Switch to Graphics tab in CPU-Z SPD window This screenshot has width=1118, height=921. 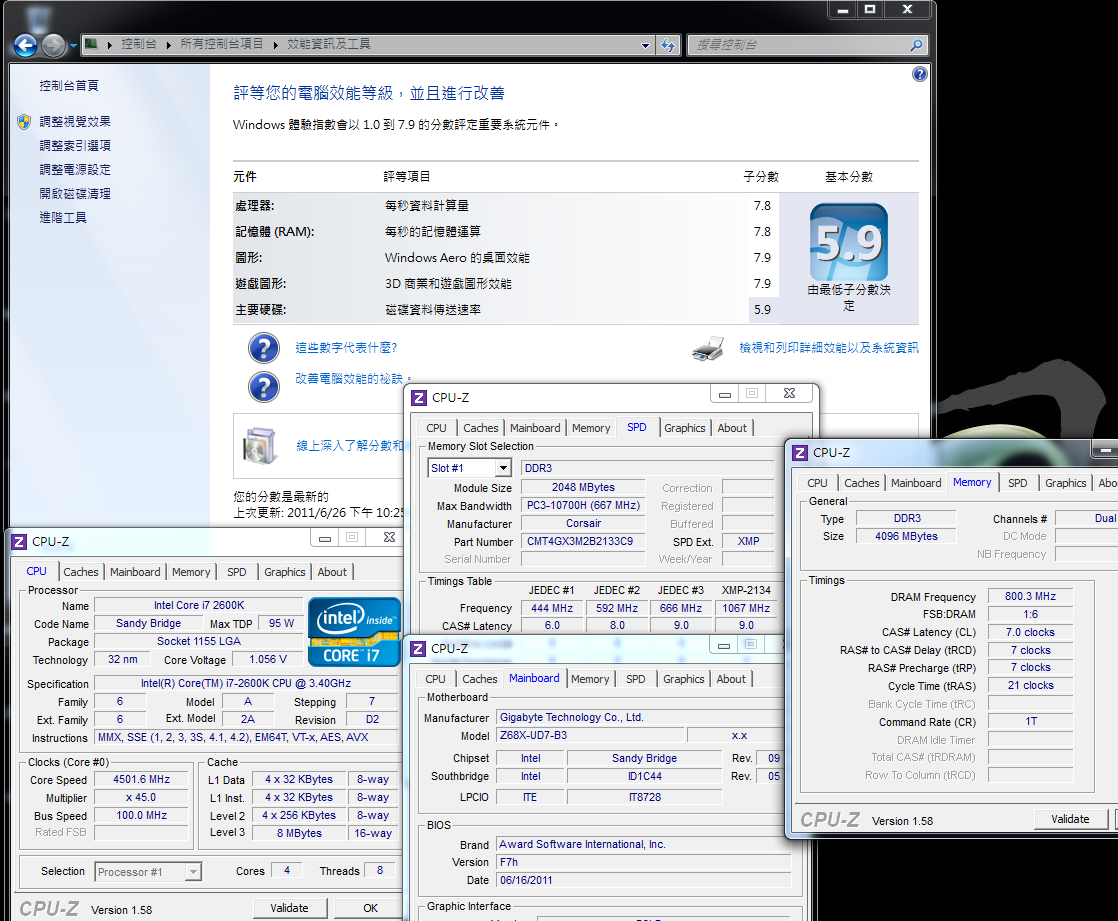pyautogui.click(x=684, y=428)
